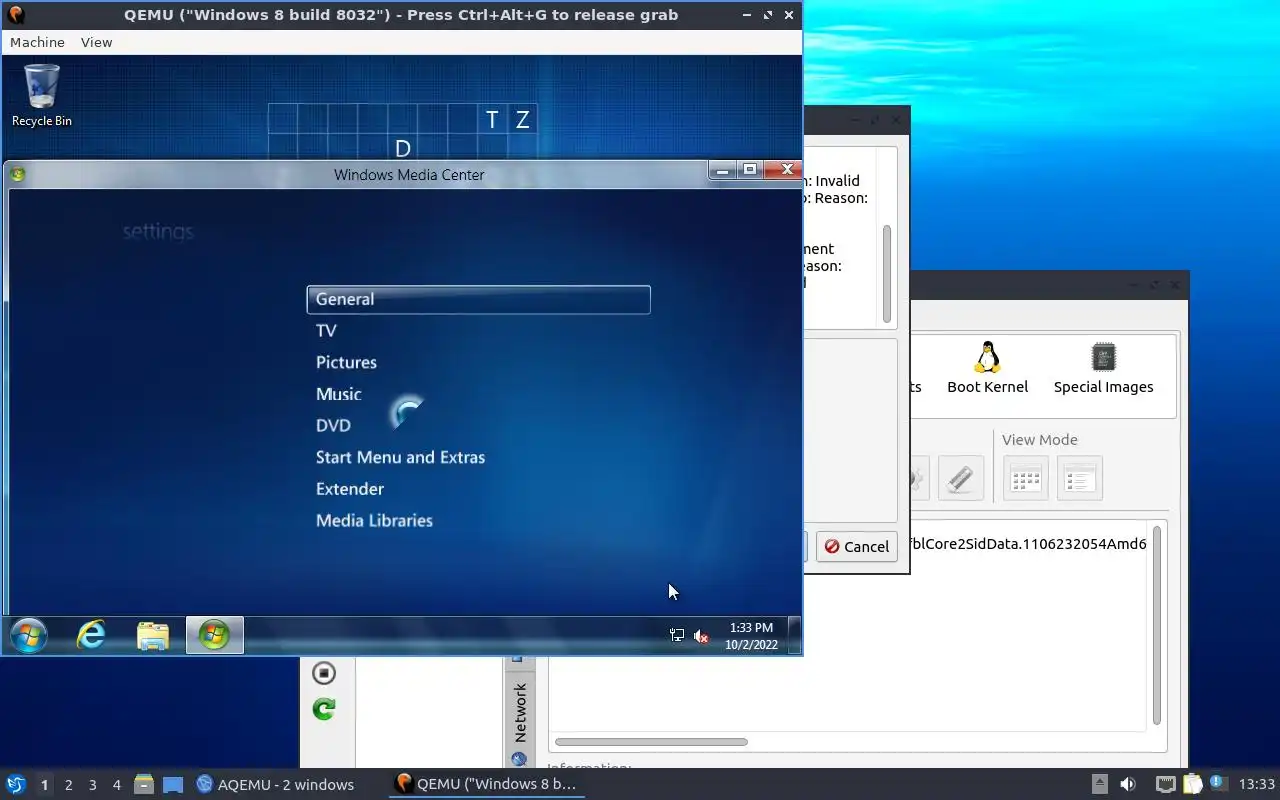Activate the QEMU Windows 8 task button

pyautogui.click(x=487, y=784)
